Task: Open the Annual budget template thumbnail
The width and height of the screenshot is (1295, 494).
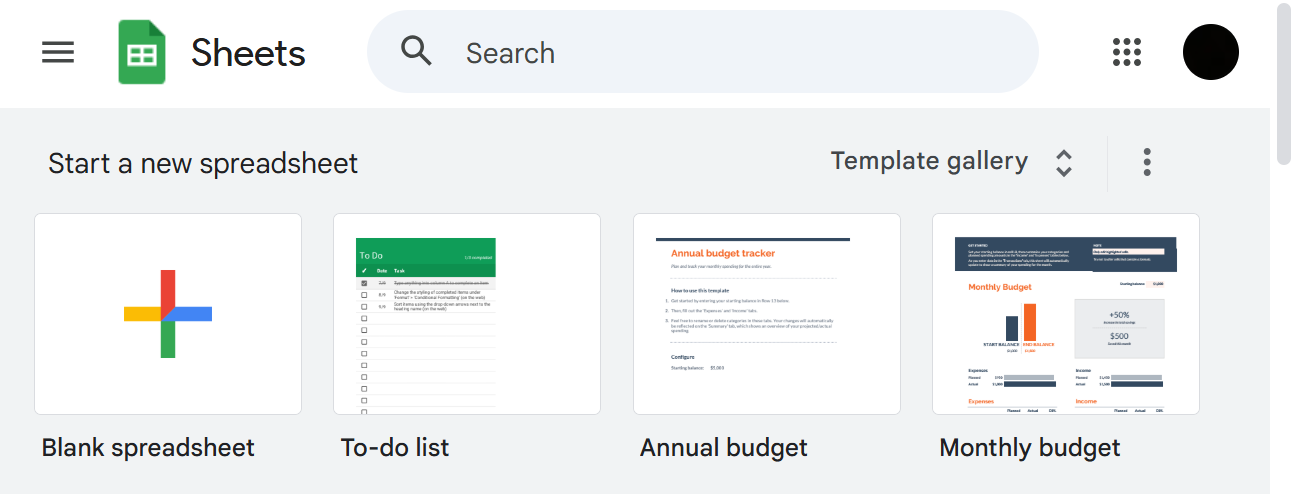Action: [767, 314]
